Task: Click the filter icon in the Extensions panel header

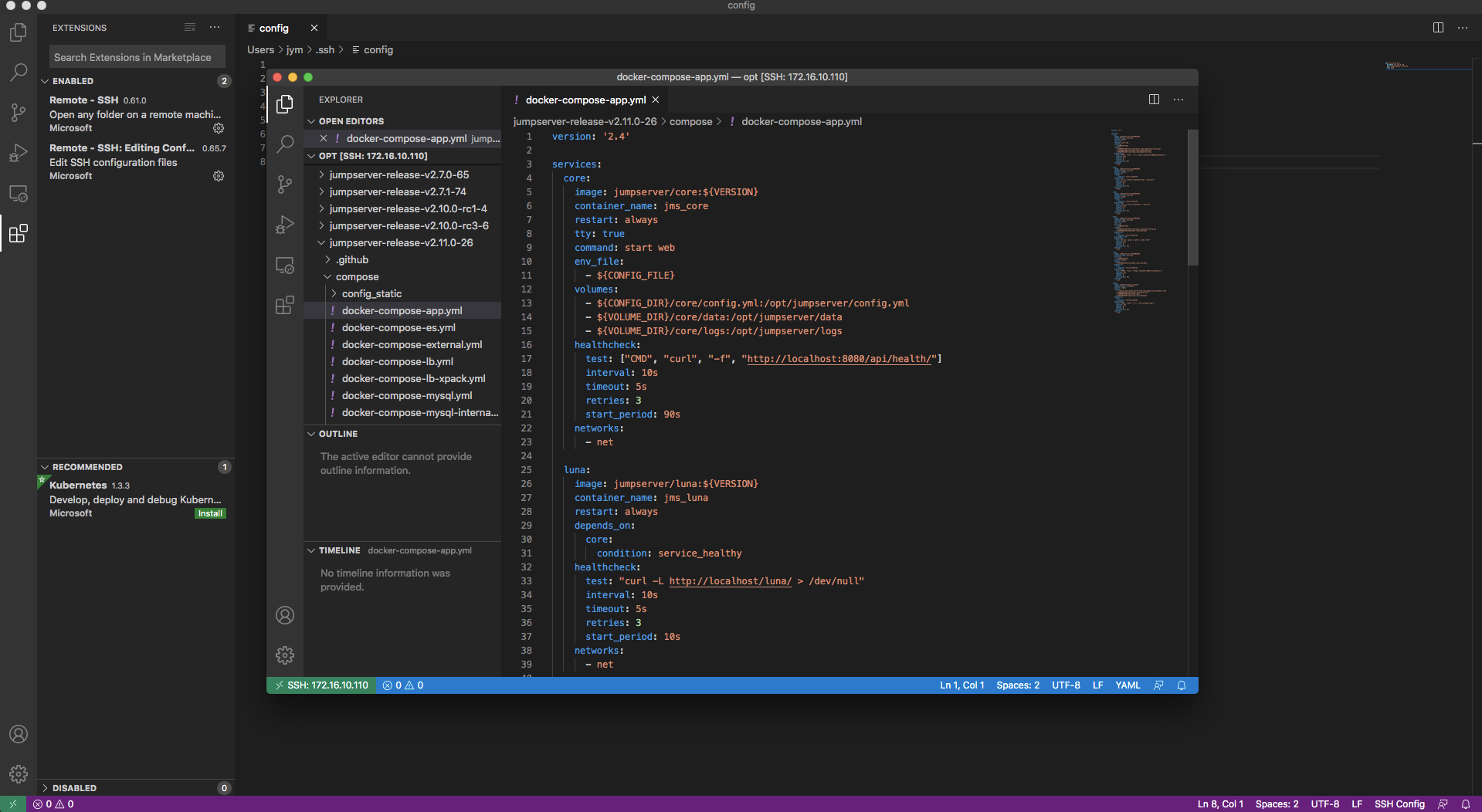Action: pyautogui.click(x=190, y=27)
